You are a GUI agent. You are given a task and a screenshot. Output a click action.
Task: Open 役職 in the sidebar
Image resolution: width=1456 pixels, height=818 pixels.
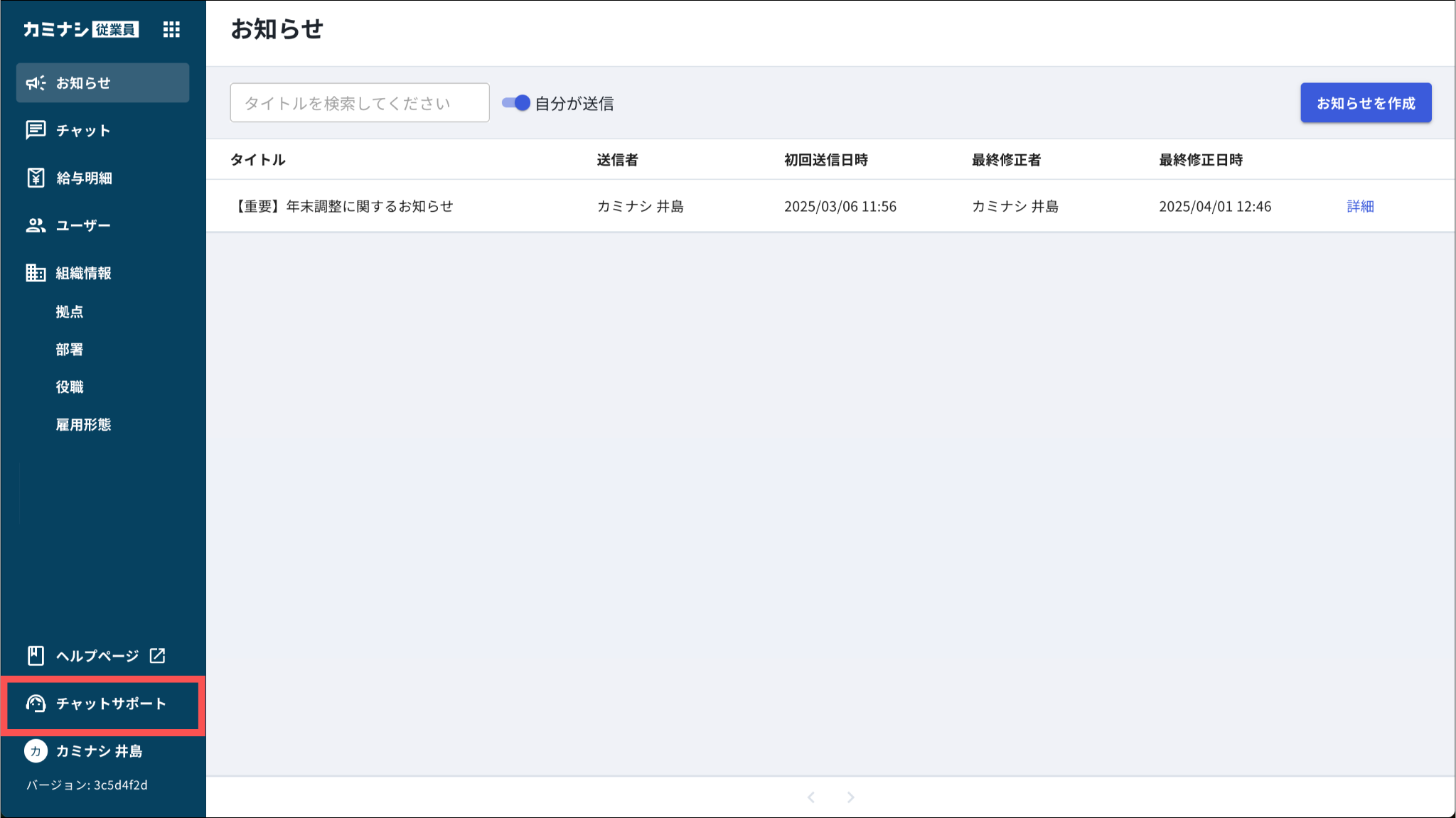tap(70, 387)
